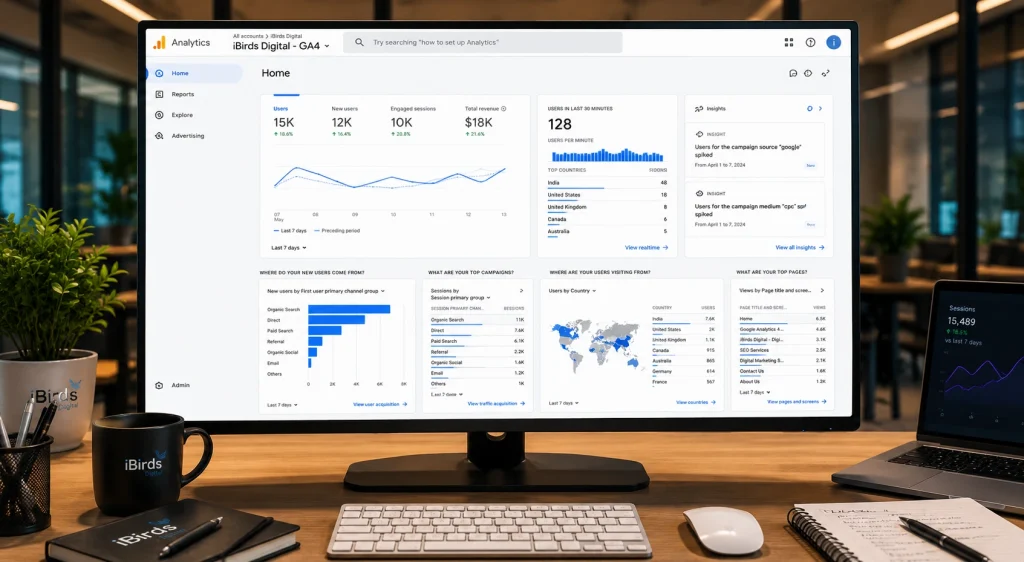Open Reports in the left navigation

pos(183,94)
